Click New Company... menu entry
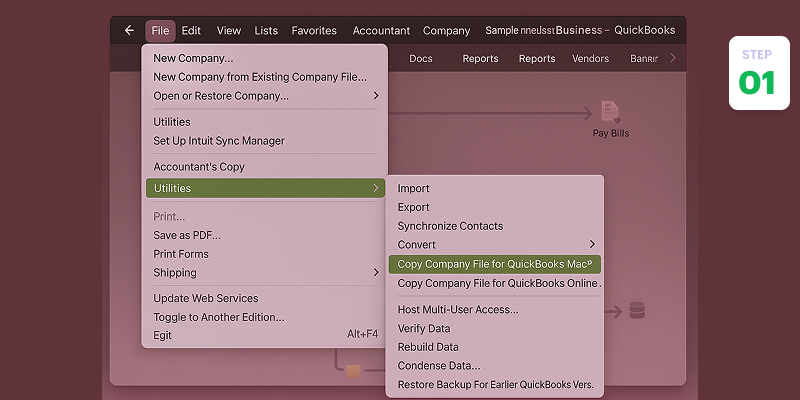The height and width of the screenshot is (400, 800). point(193,58)
